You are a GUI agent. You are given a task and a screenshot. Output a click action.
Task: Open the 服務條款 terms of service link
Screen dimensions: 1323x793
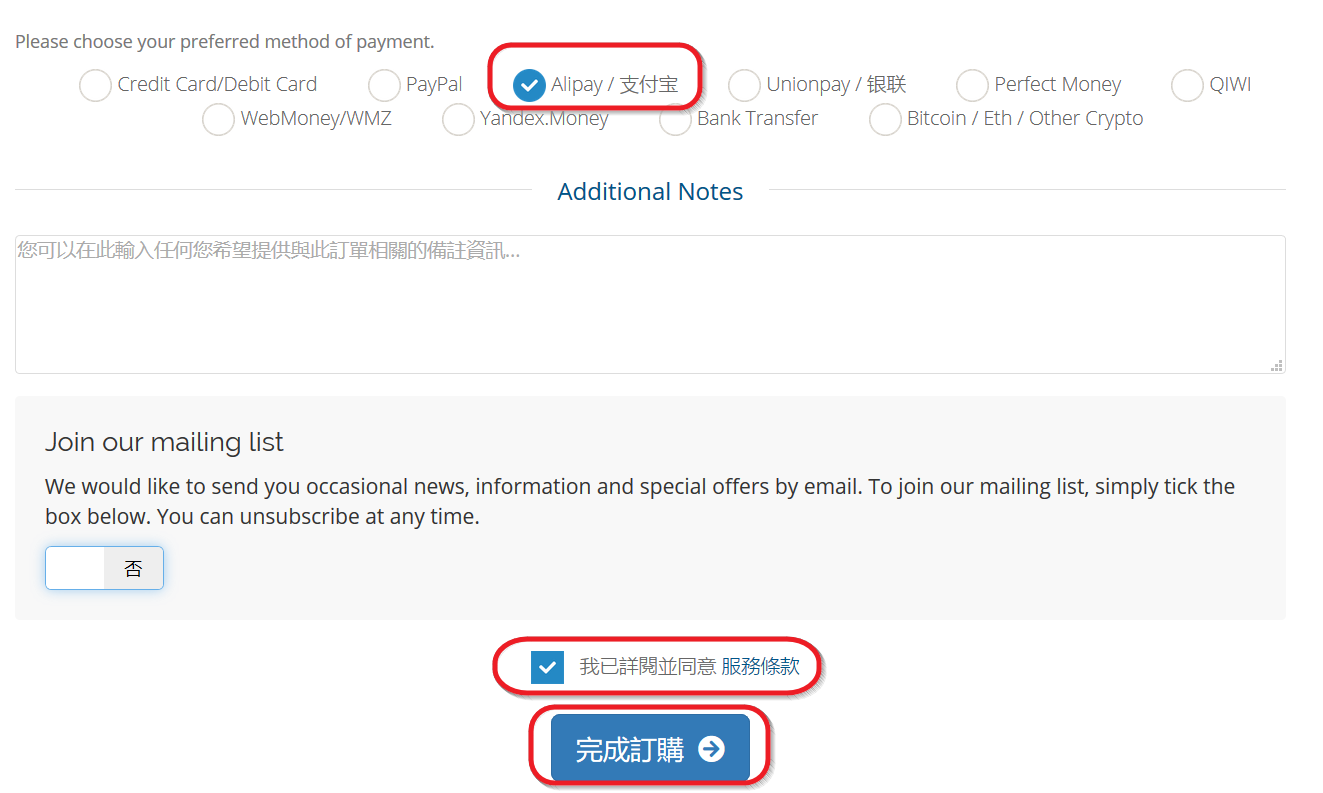[x=760, y=667]
